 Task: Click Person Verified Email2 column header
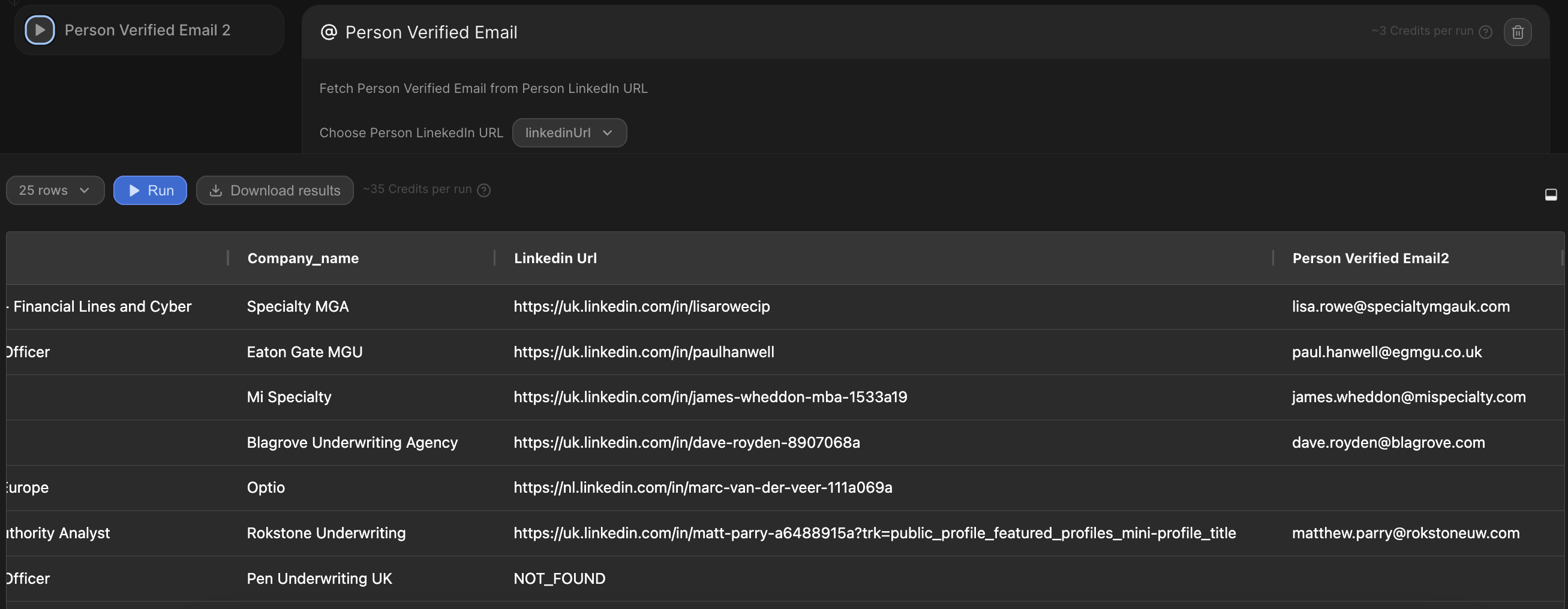(1370, 258)
